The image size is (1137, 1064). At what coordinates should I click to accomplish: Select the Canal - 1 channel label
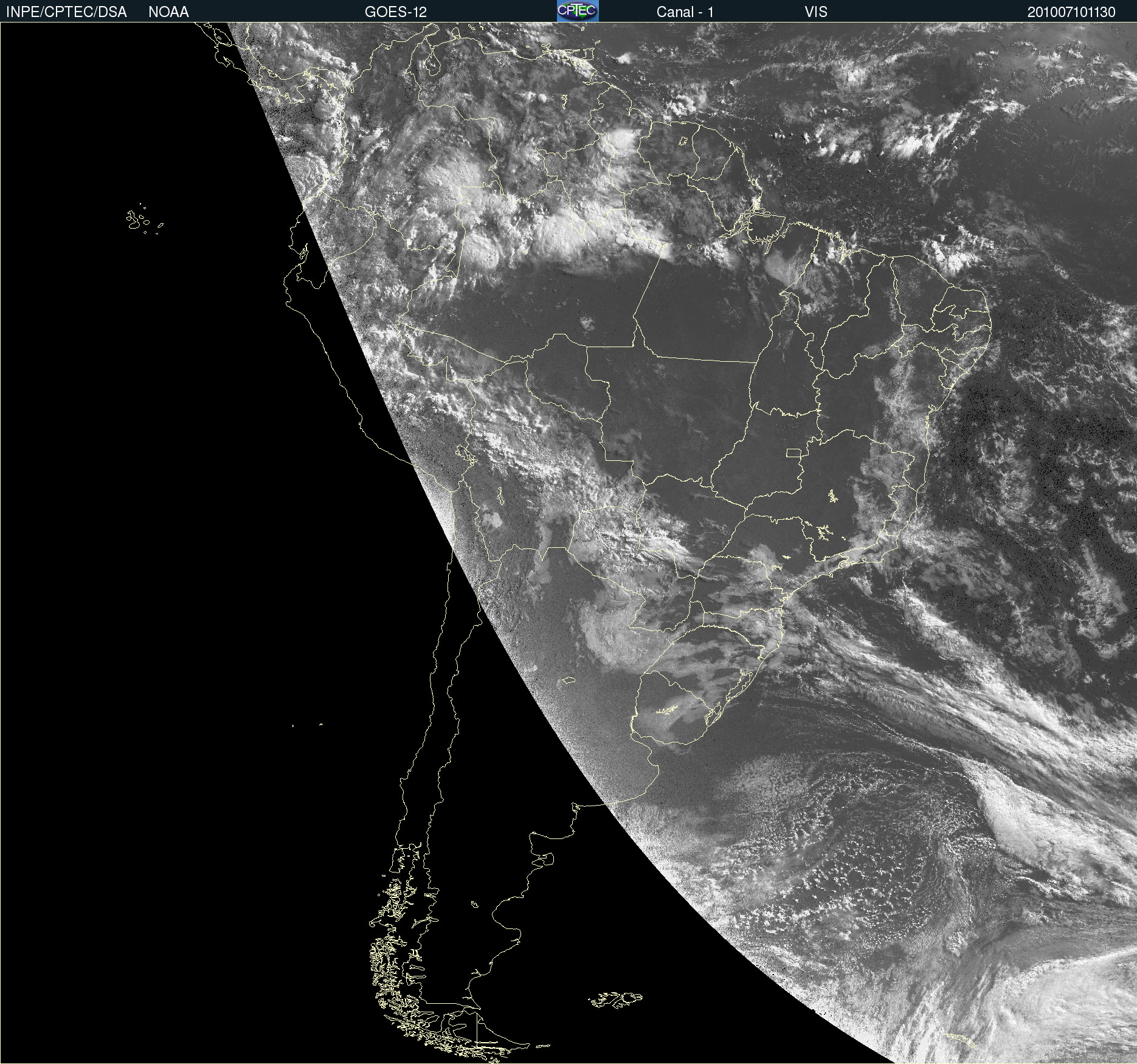(x=685, y=12)
